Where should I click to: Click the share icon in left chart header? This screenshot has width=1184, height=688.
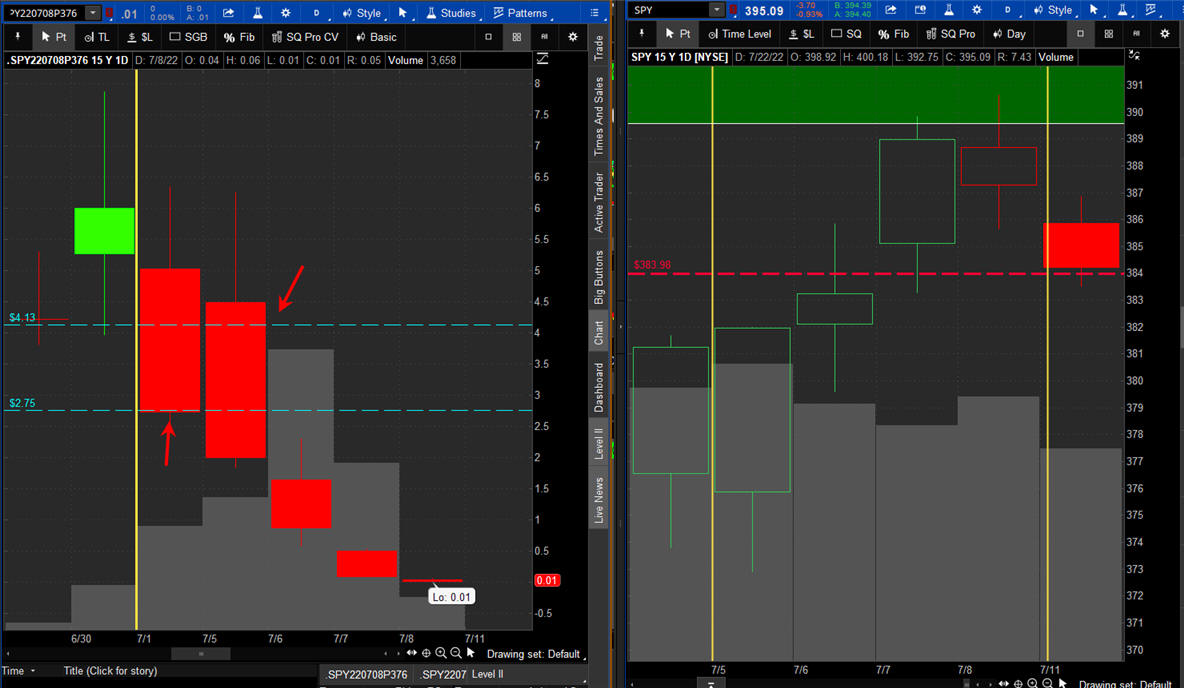[x=228, y=13]
